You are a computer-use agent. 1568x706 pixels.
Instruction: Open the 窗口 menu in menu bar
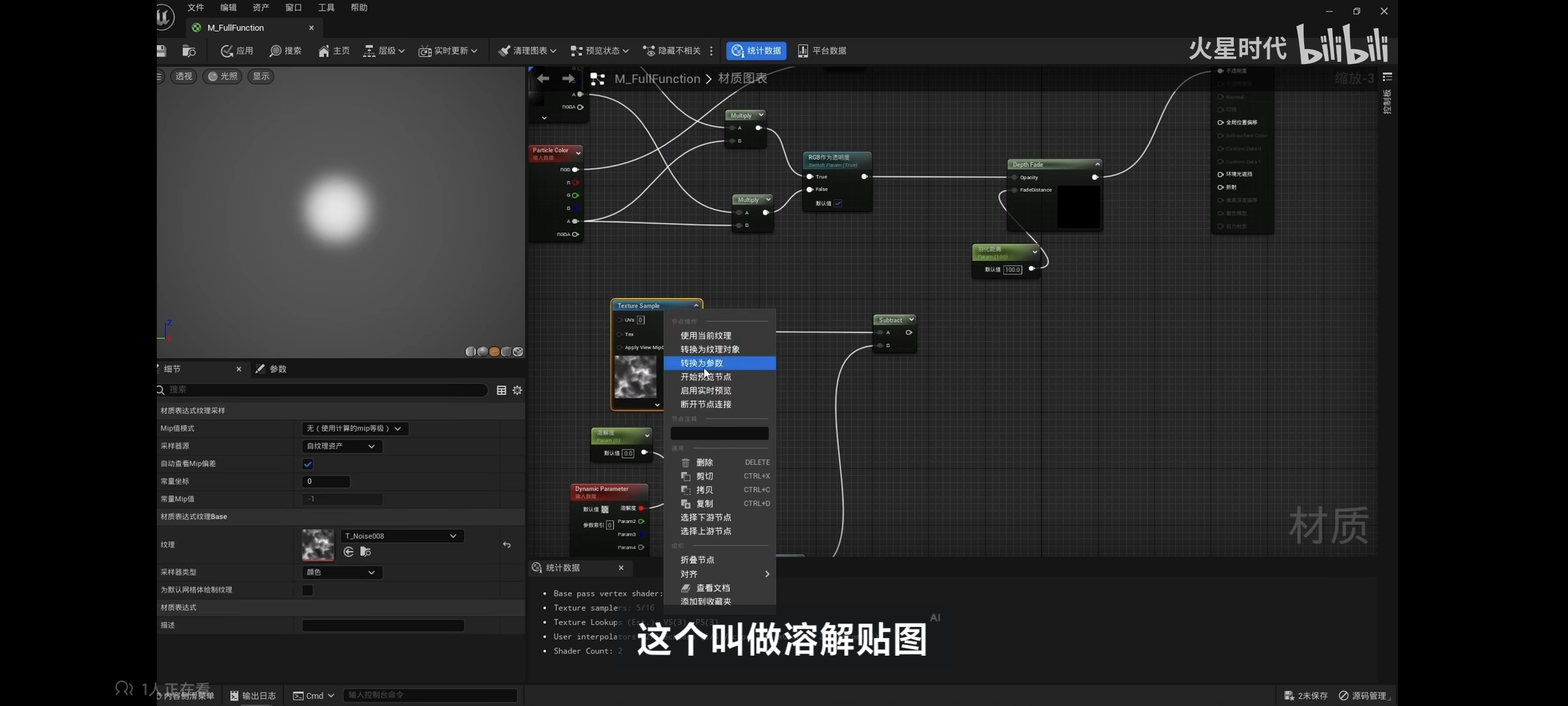click(x=293, y=8)
